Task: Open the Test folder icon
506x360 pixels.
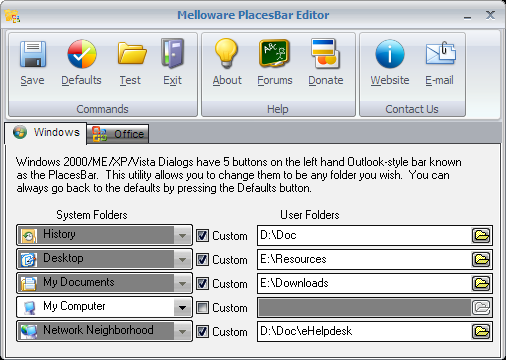Action: (x=132, y=53)
